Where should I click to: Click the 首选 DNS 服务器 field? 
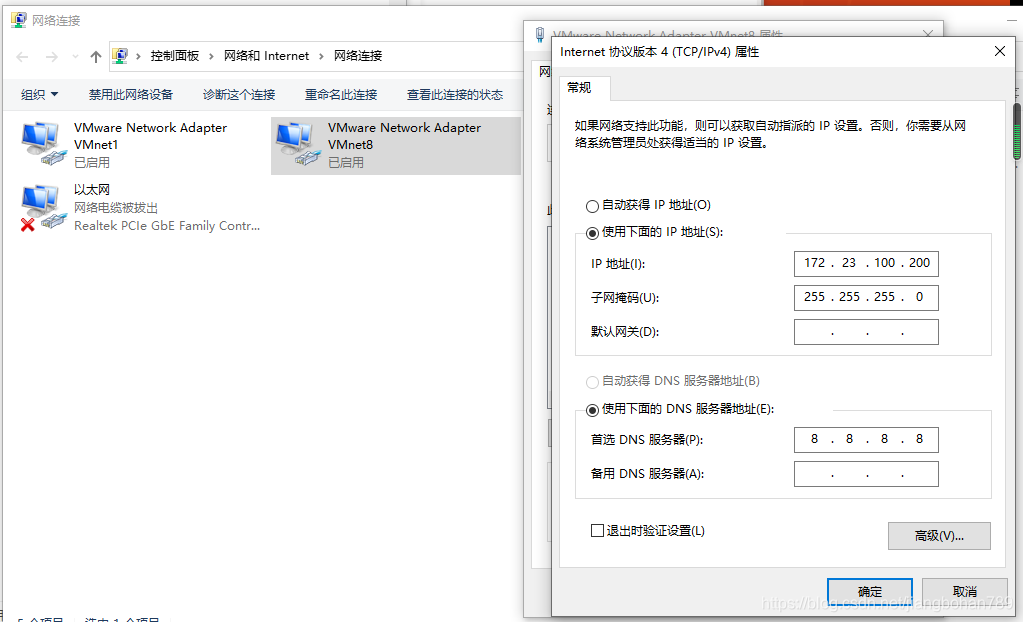(866, 440)
